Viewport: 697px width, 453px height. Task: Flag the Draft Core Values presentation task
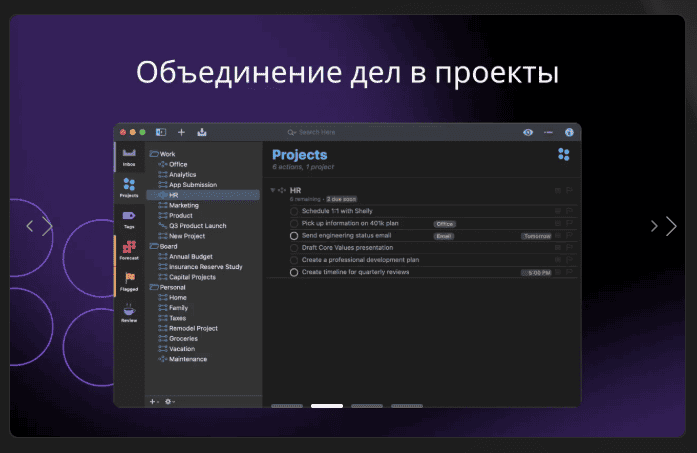coord(569,248)
